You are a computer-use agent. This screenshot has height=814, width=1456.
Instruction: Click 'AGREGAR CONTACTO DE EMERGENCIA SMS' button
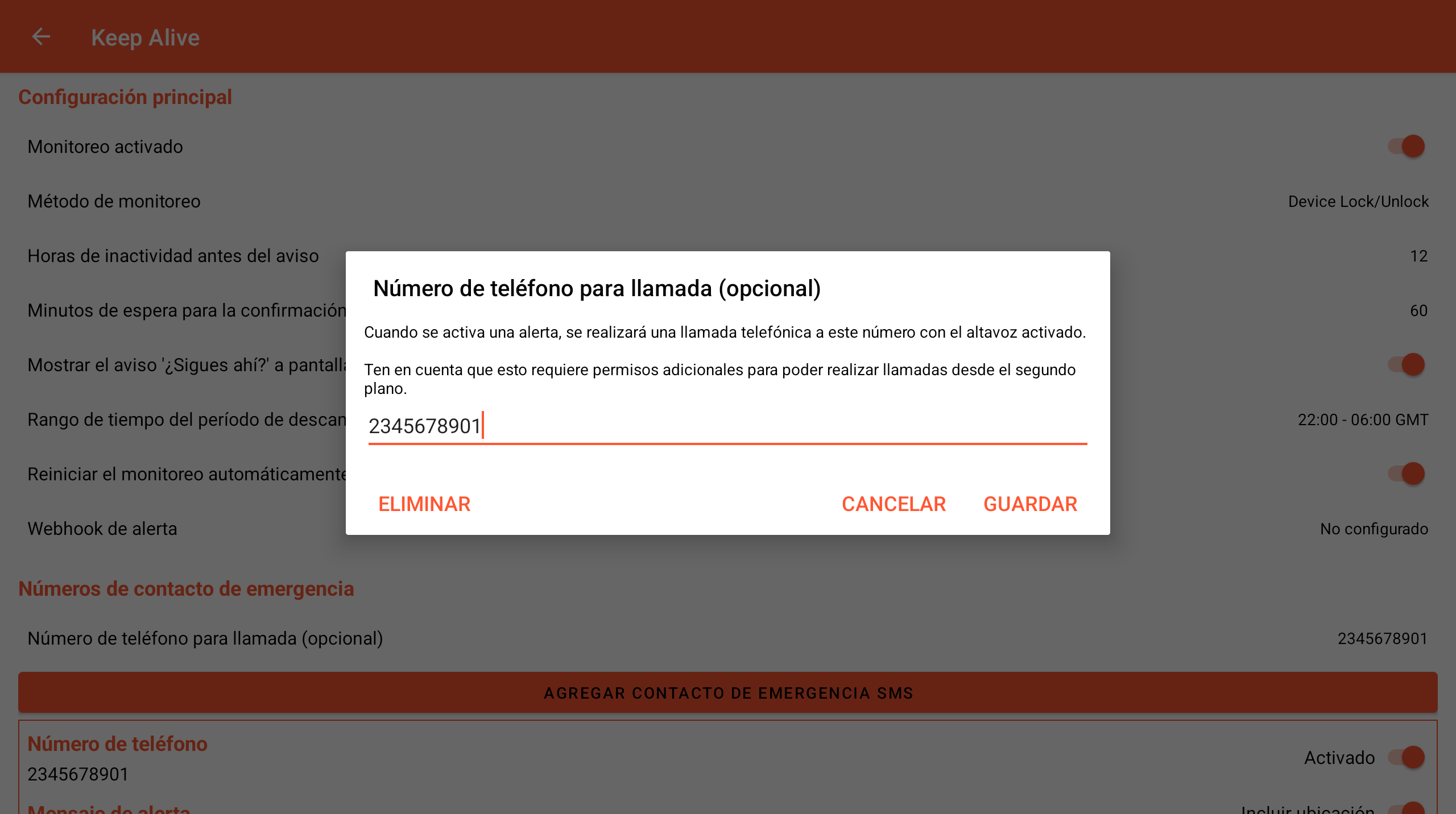(728, 693)
